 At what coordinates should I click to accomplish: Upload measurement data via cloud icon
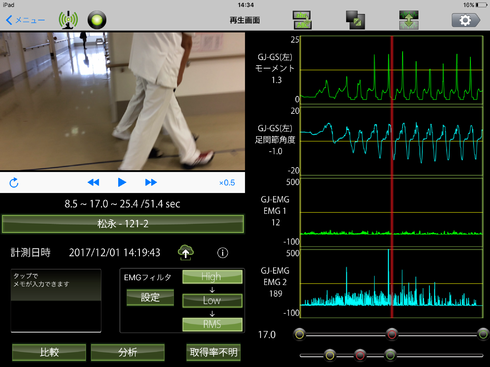click(x=186, y=252)
